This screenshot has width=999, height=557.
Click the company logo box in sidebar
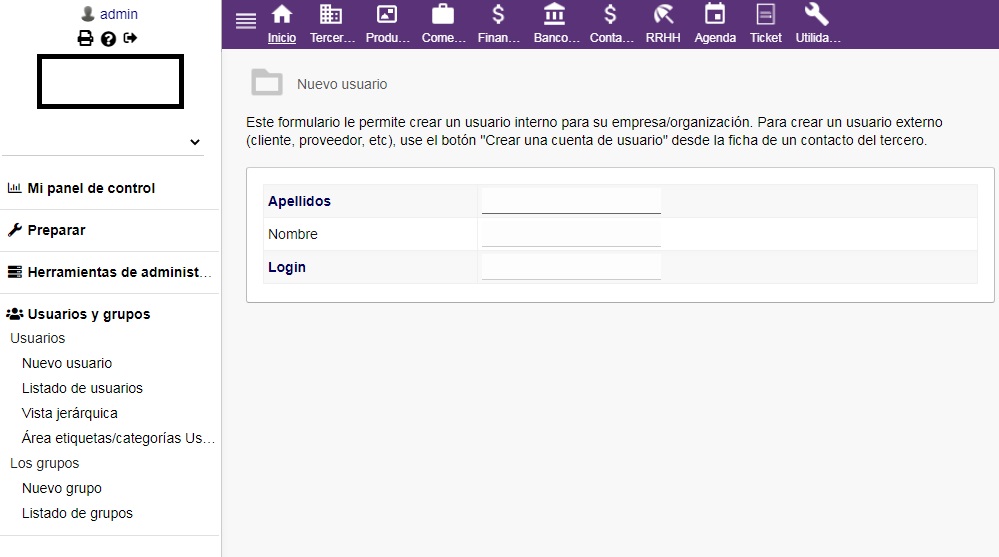point(110,82)
